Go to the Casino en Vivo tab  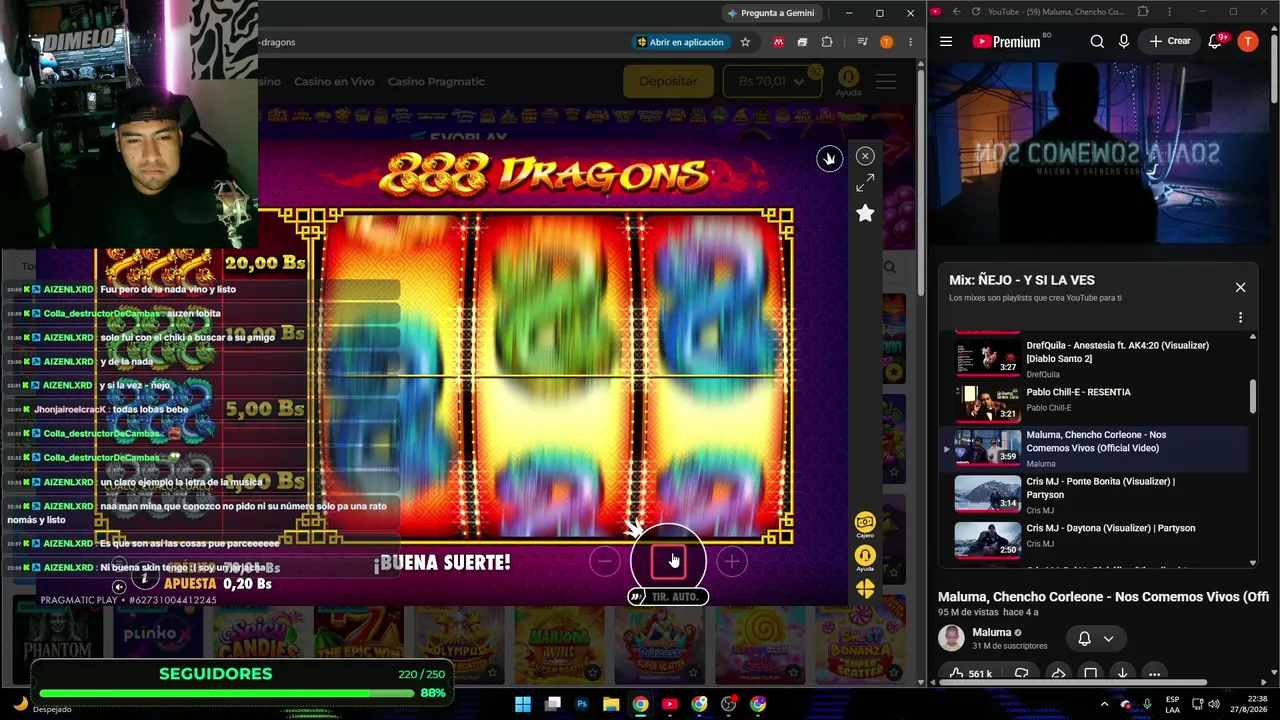click(x=334, y=82)
